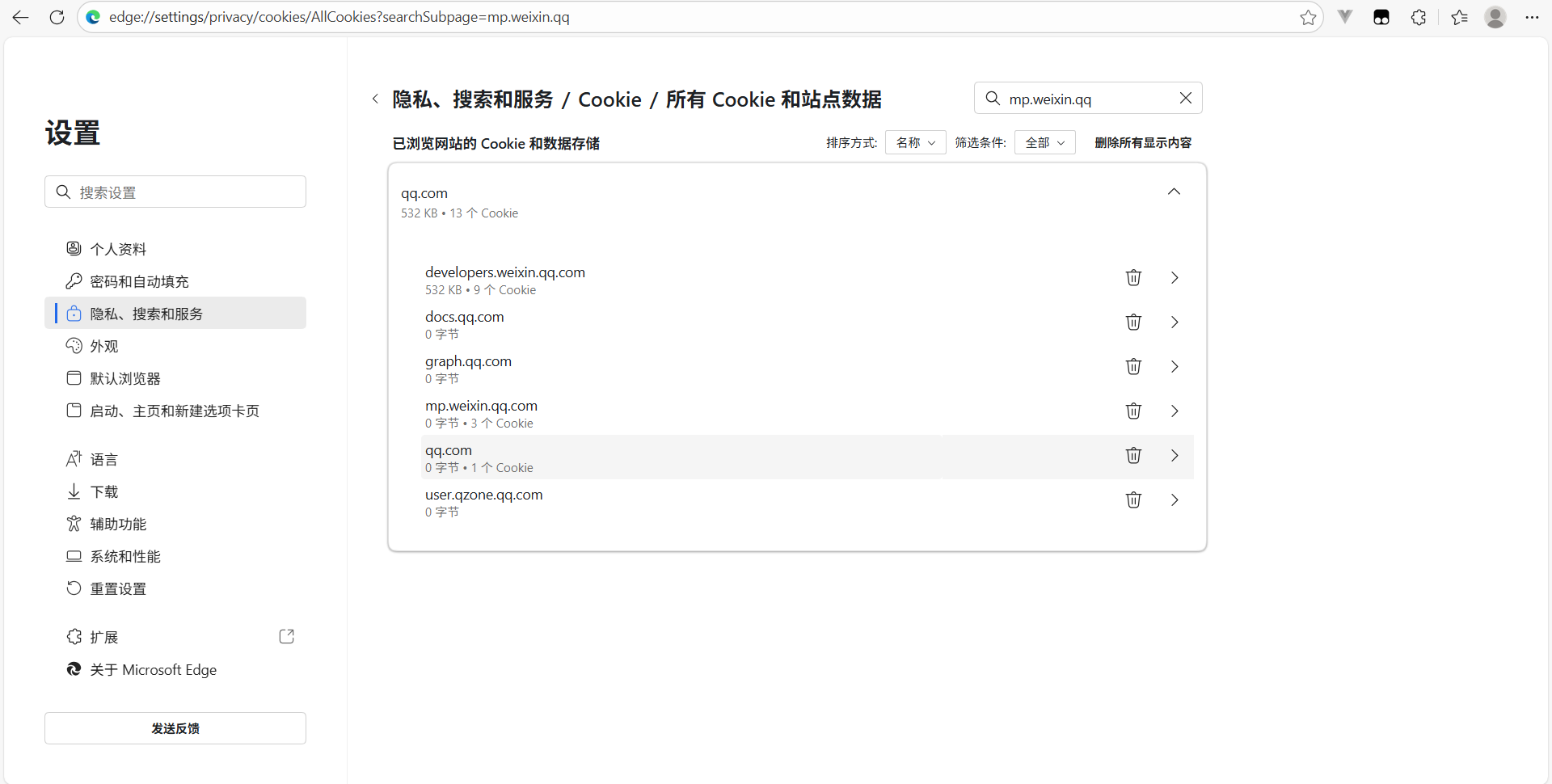Expand mp.weixin.qq.com details
The width and height of the screenshot is (1552, 784).
click(x=1175, y=411)
